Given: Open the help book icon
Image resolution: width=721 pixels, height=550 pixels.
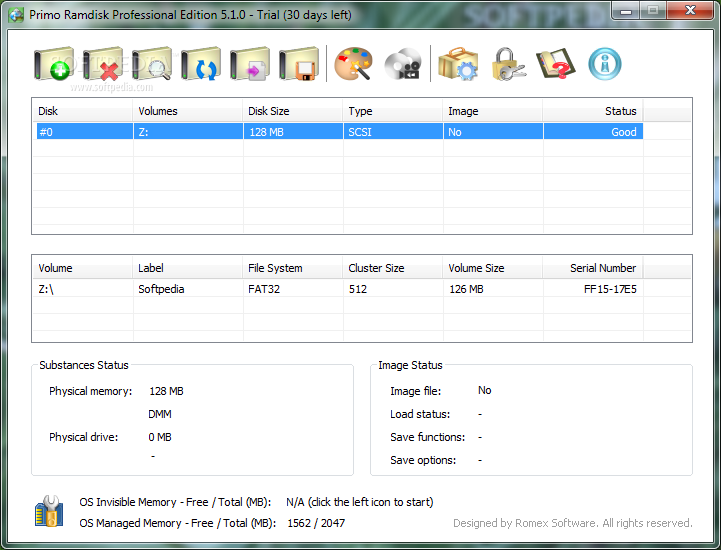Looking at the screenshot, I should click(x=555, y=64).
